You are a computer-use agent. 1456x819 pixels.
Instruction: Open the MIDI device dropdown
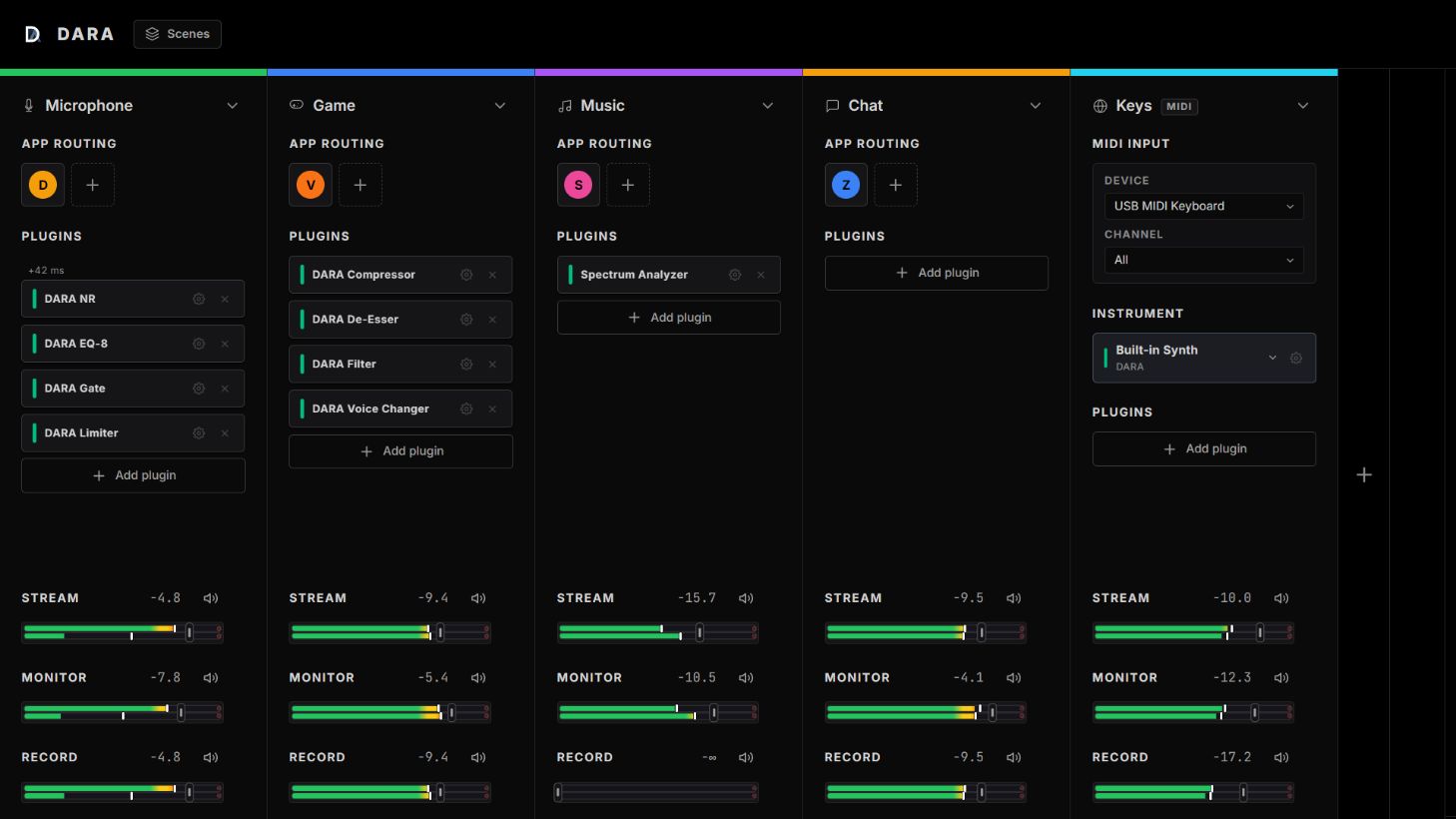coord(1203,207)
